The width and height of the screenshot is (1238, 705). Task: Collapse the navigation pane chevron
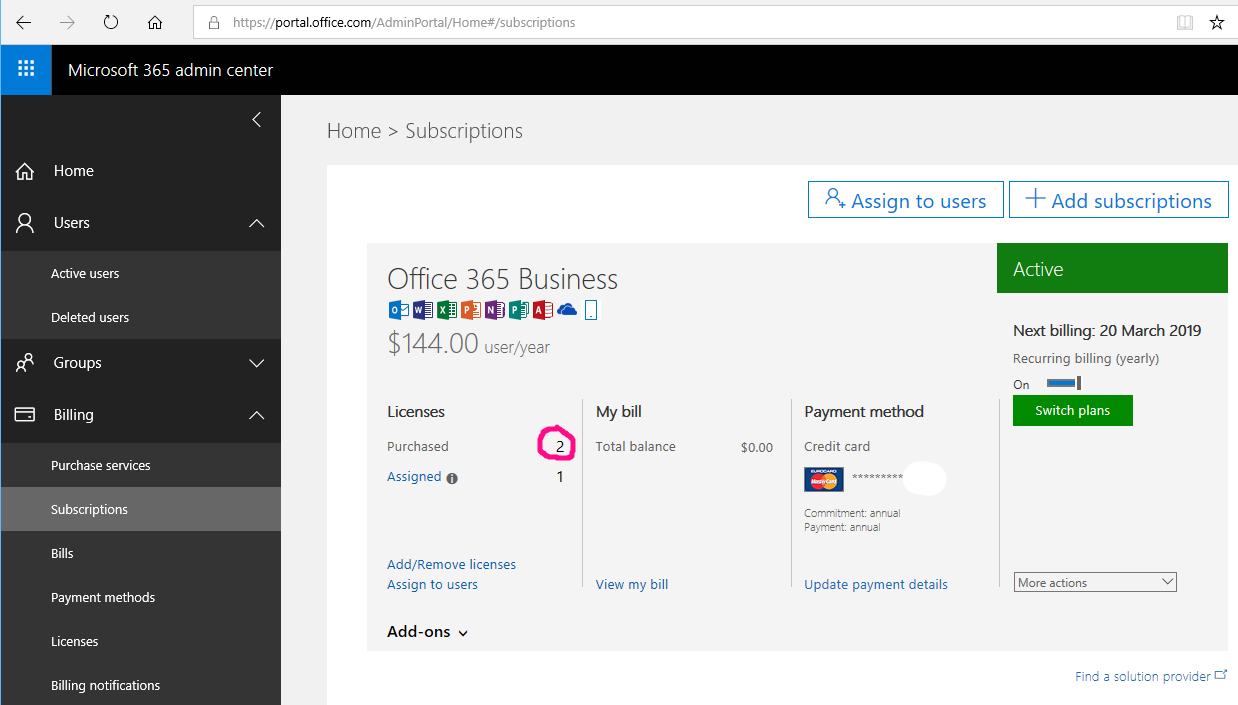[x=257, y=120]
